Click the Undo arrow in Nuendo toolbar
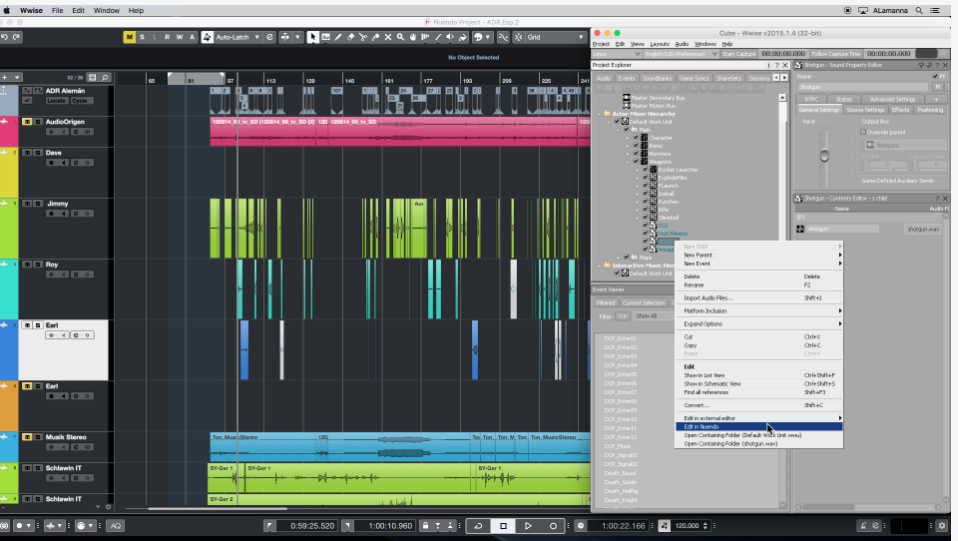 (x=4, y=37)
